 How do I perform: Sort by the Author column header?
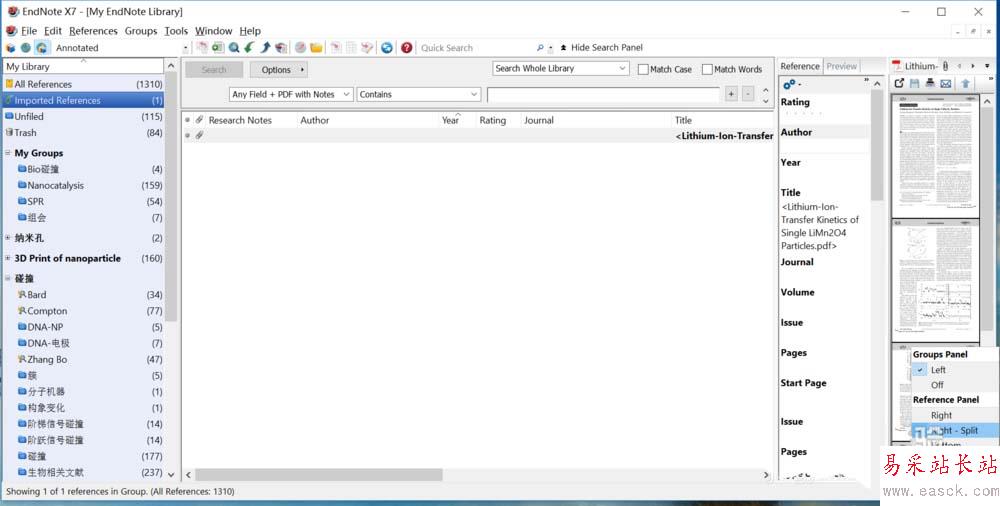[x=314, y=120]
